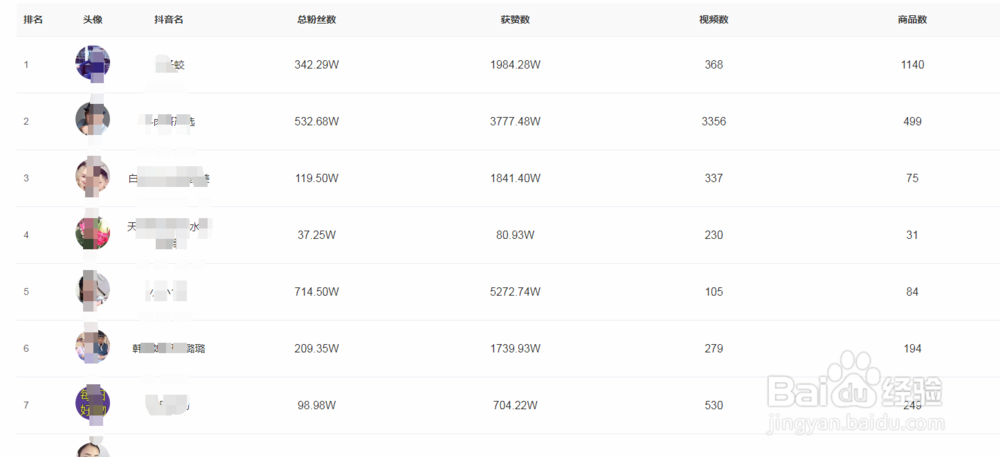Select the 排名 column header
1000x457 pixels.
tap(33, 20)
